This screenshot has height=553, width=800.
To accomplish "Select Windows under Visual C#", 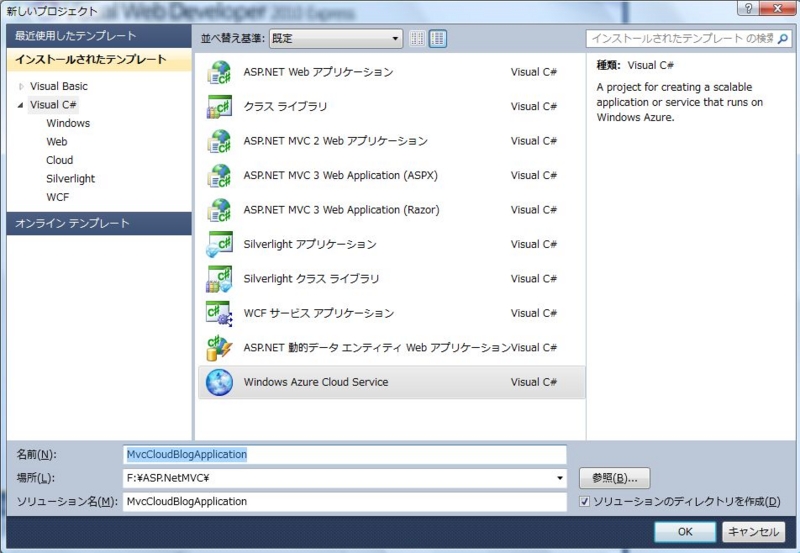I will click(x=68, y=123).
